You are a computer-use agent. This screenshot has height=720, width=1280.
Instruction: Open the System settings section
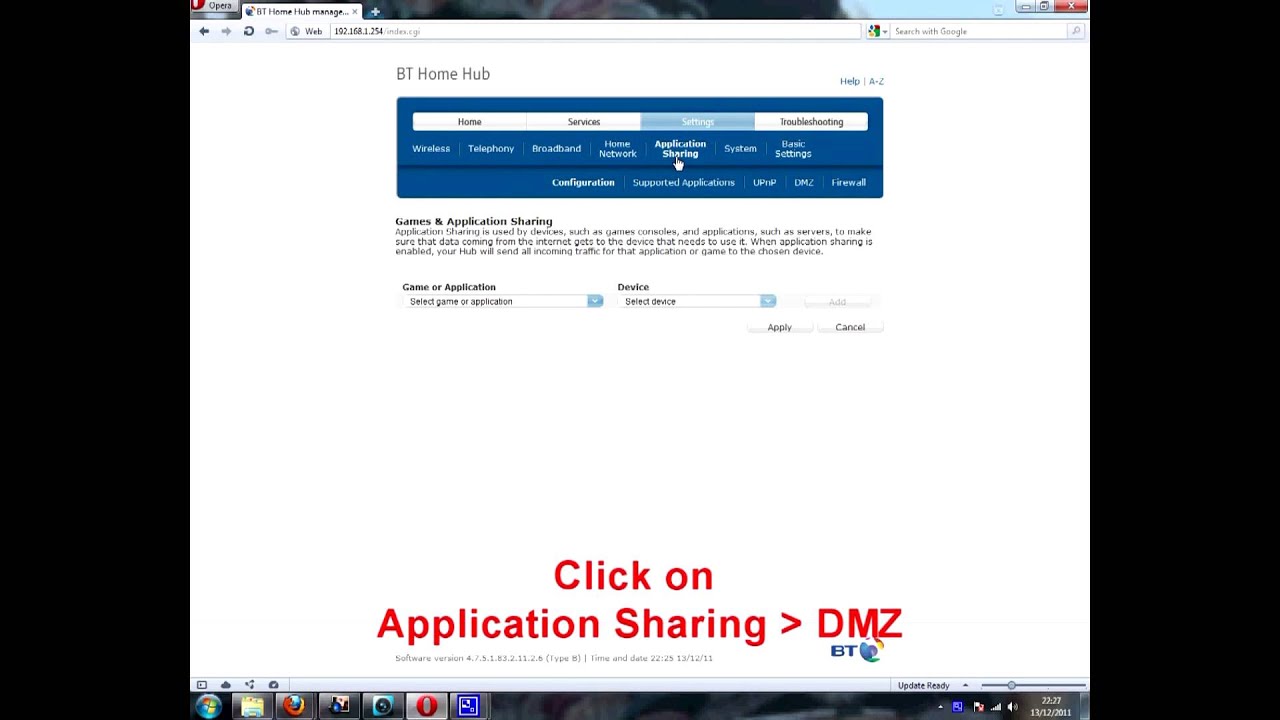click(x=740, y=148)
